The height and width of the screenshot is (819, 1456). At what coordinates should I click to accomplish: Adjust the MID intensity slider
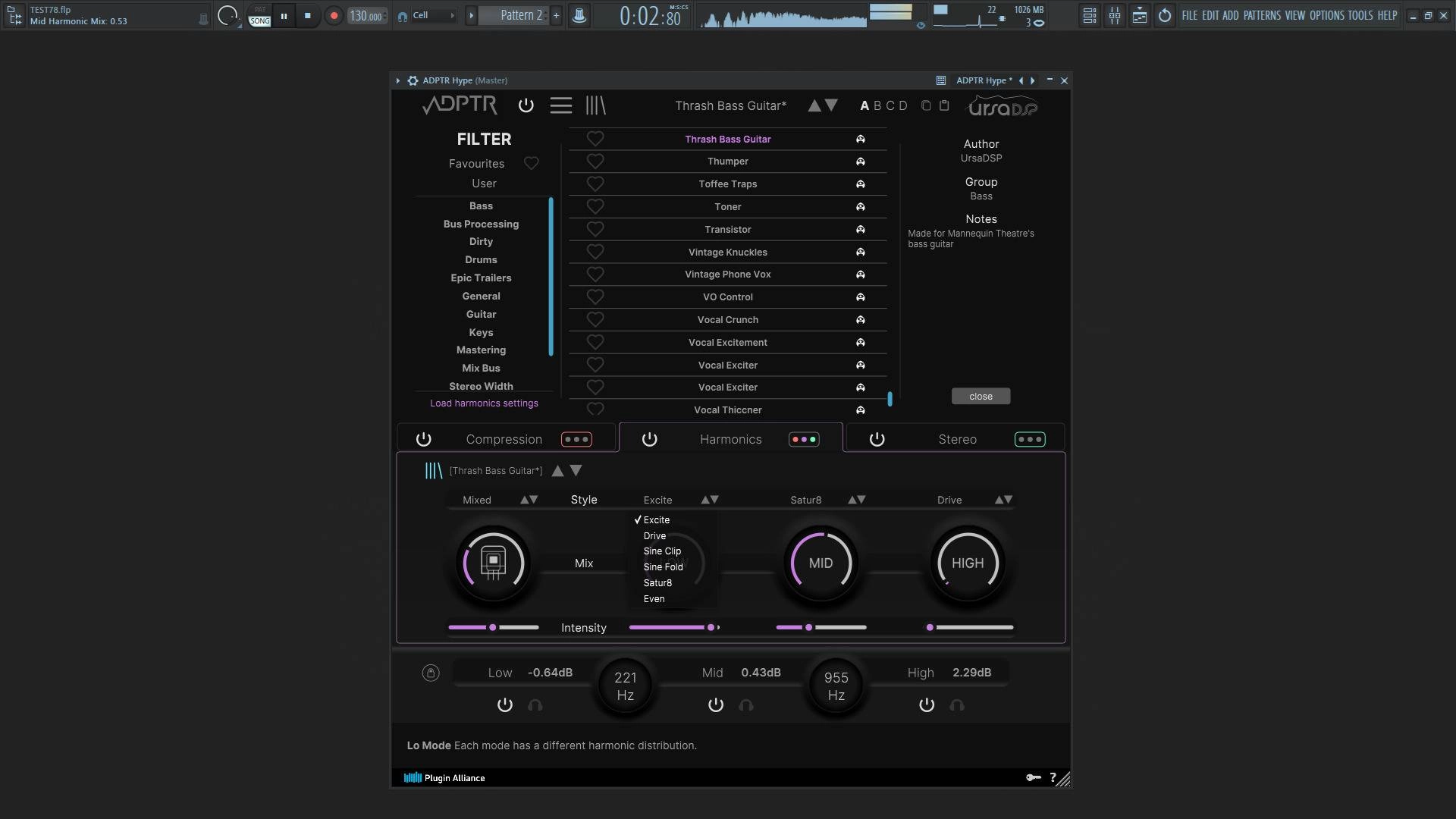point(821,628)
